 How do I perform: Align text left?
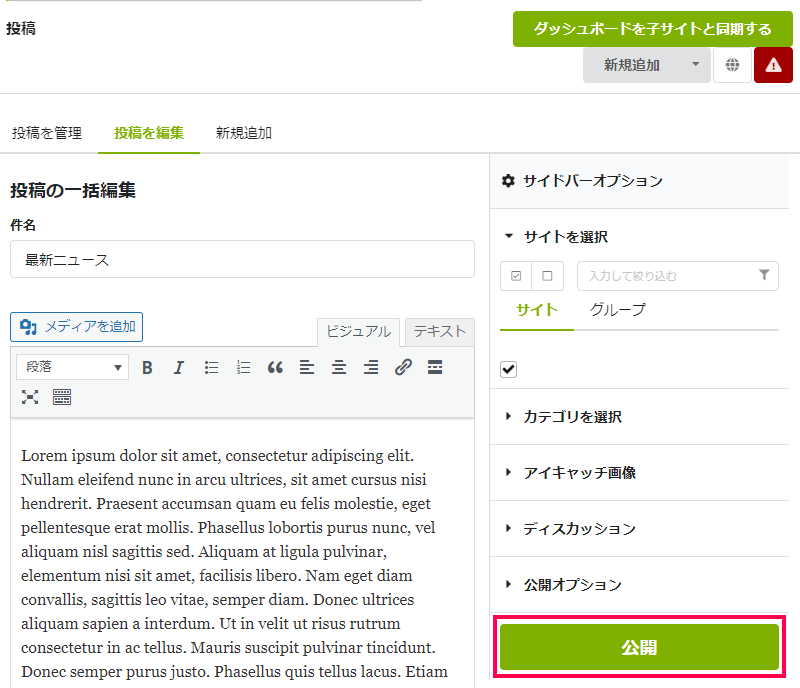307,367
